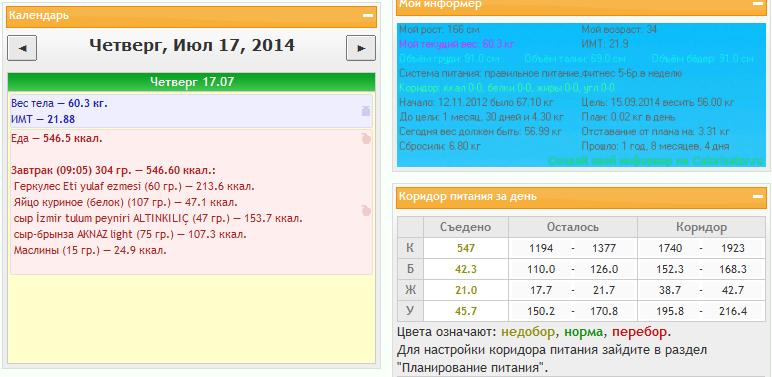
Task: Click the green create-informer link in banner
Action: [x=656, y=160]
